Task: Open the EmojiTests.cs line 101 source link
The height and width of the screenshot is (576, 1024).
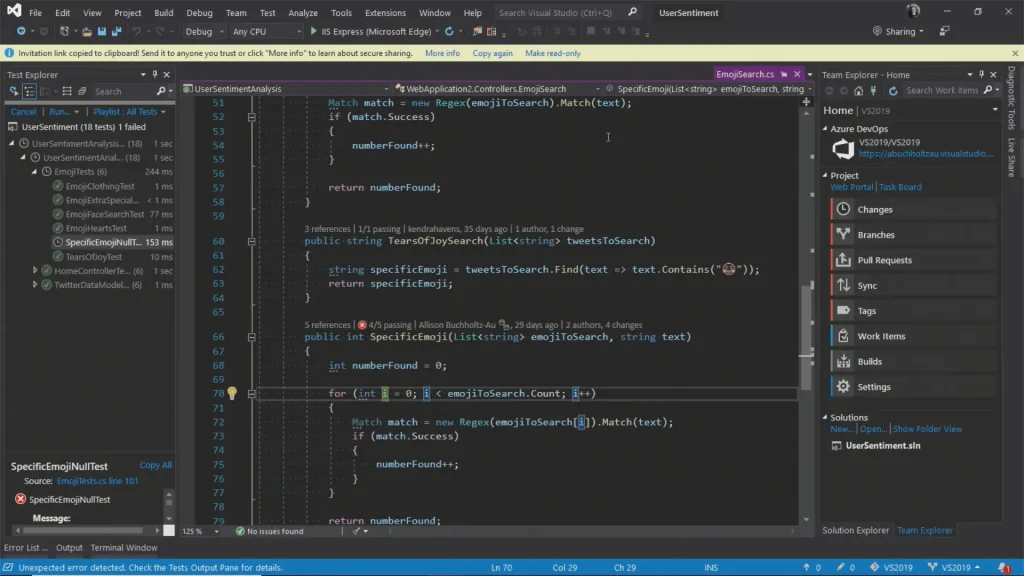Action: pyautogui.click(x=97, y=481)
